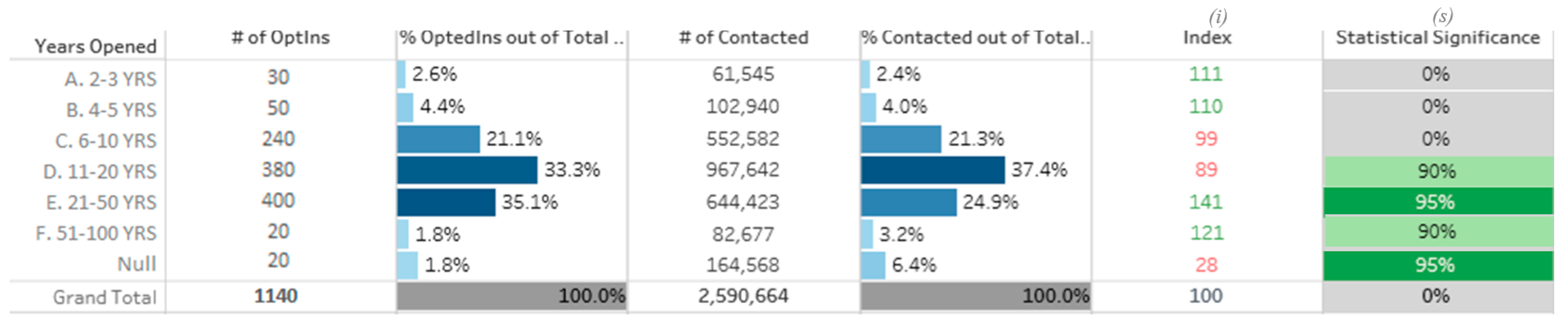Click the dark green 95% cell for E. 21-50 YRS
Image resolution: width=1568 pixels, height=329 pixels.
(1438, 202)
